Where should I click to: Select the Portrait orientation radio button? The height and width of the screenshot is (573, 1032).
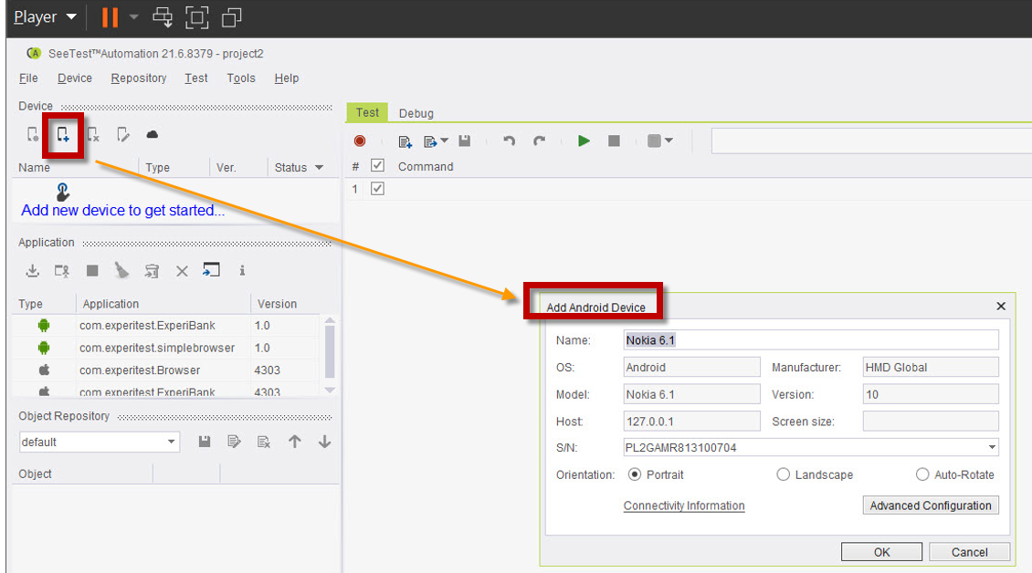click(x=634, y=474)
